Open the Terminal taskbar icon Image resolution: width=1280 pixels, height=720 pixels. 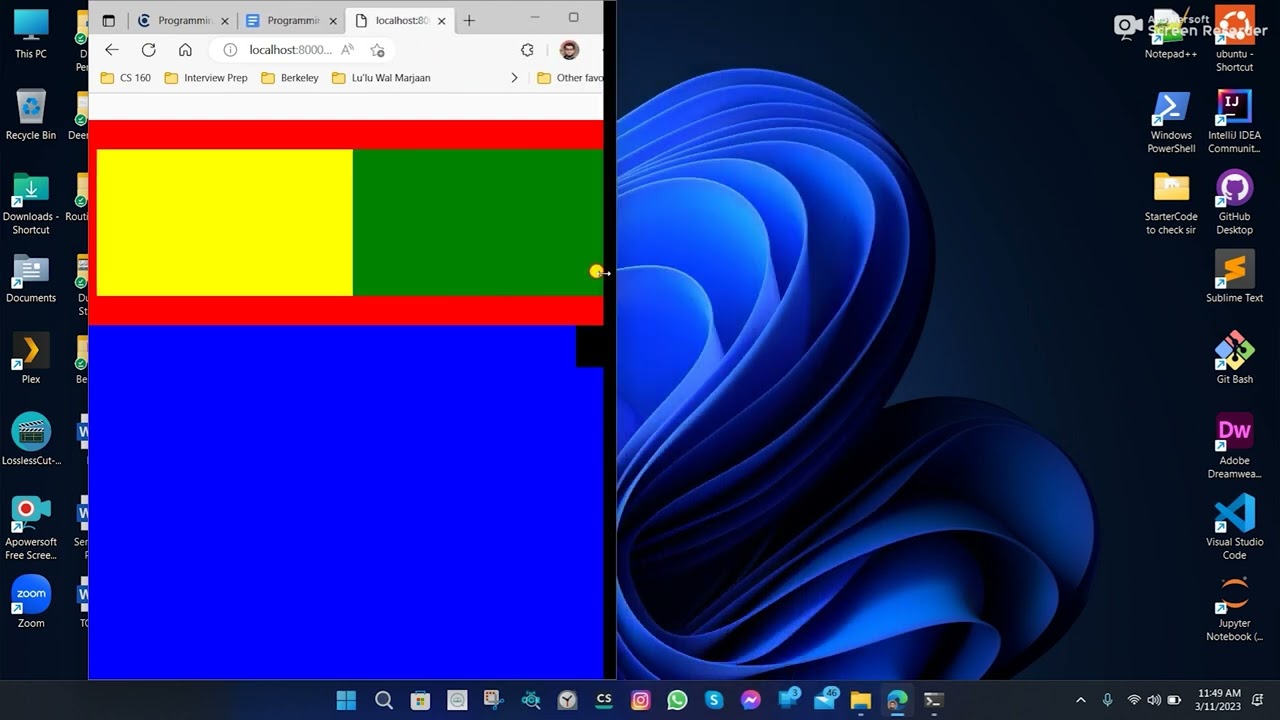(934, 700)
